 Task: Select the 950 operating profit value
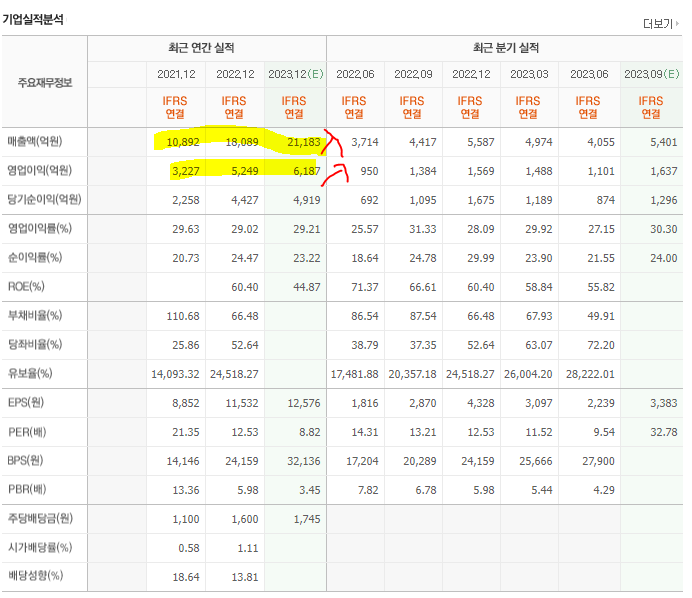369,171
